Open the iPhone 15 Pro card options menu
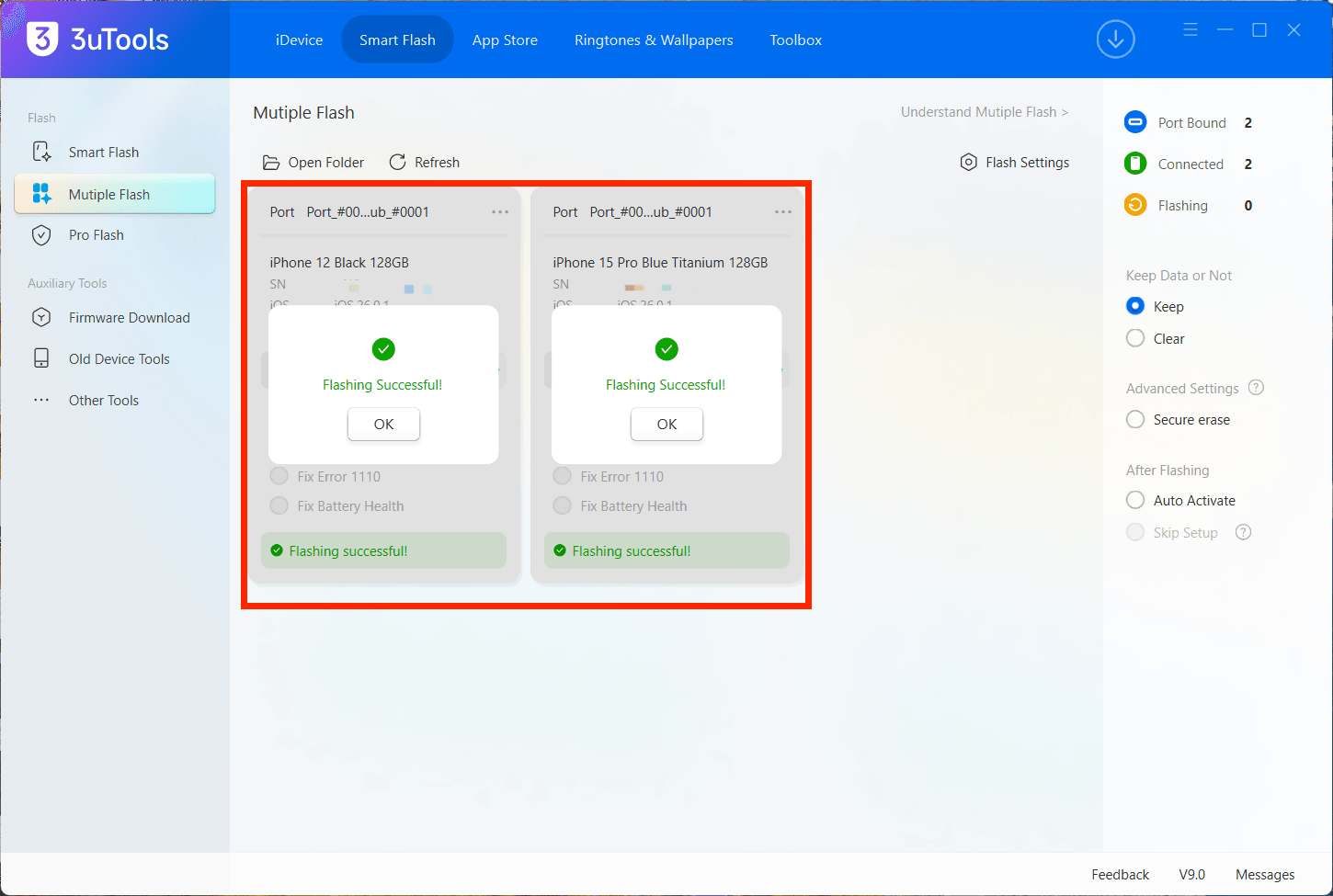1333x896 pixels. coord(782,211)
